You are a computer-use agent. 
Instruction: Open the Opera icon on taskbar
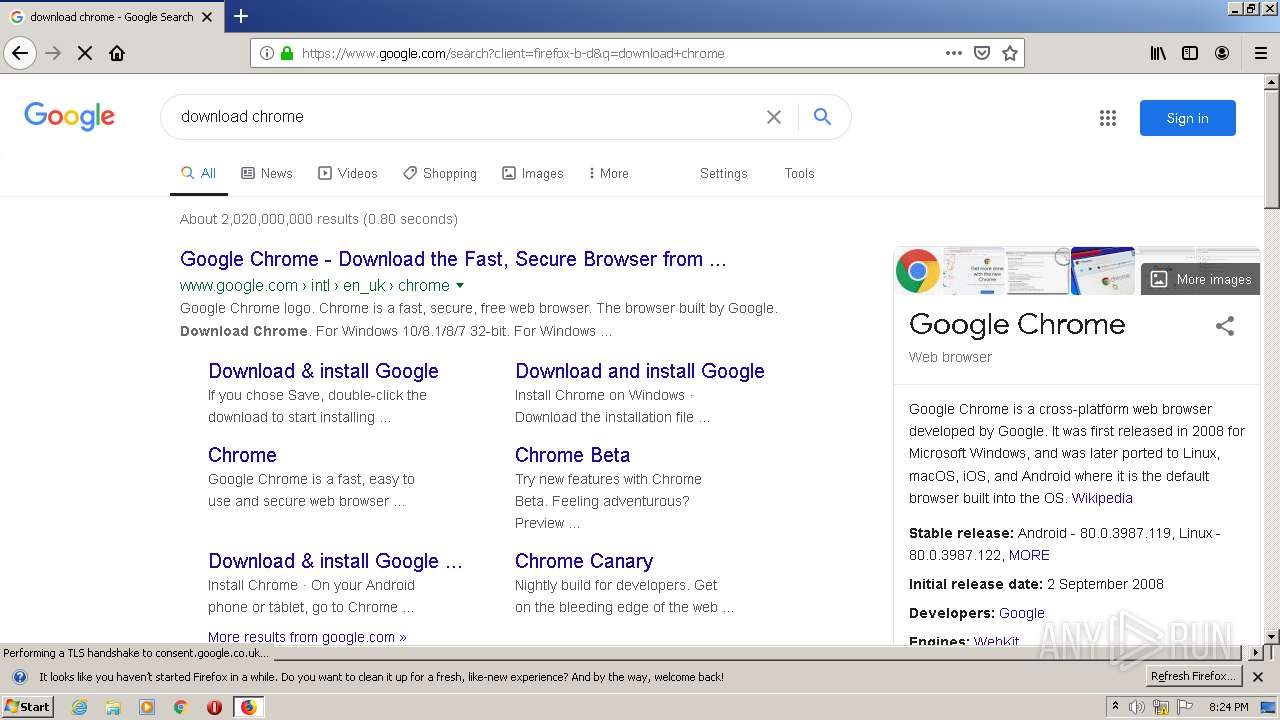tap(214, 707)
